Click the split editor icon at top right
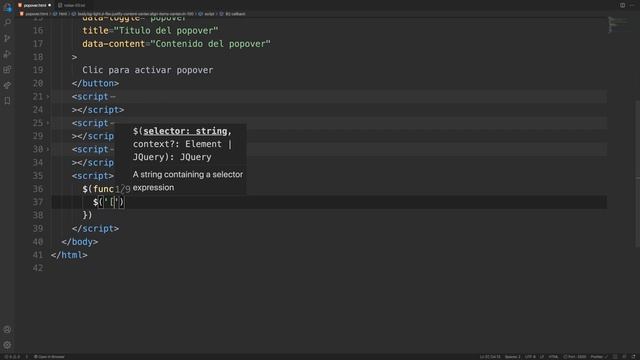This screenshot has width=640, height=360. pyautogui.click(x=622, y=5)
